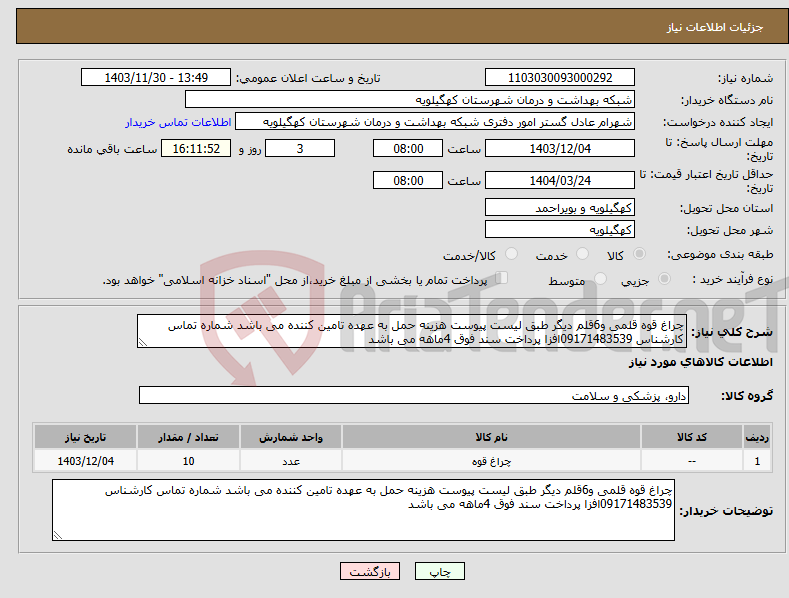Screen dimensions: 789x598
Task: Click the طبقه بندی موضوعی label
Action: pos(720,254)
